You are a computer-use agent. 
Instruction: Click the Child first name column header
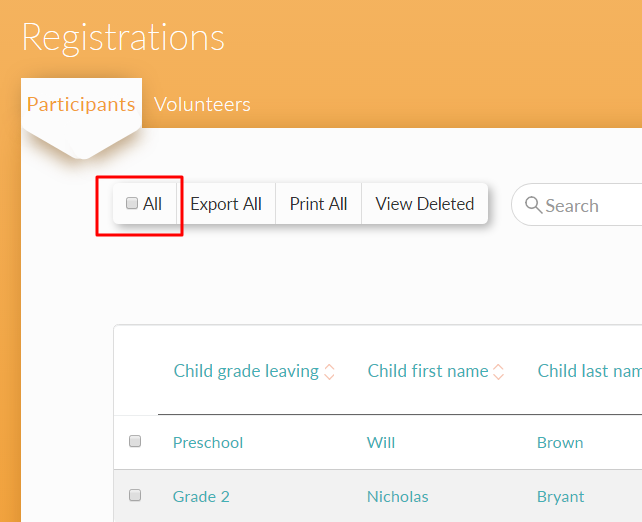[x=427, y=371]
